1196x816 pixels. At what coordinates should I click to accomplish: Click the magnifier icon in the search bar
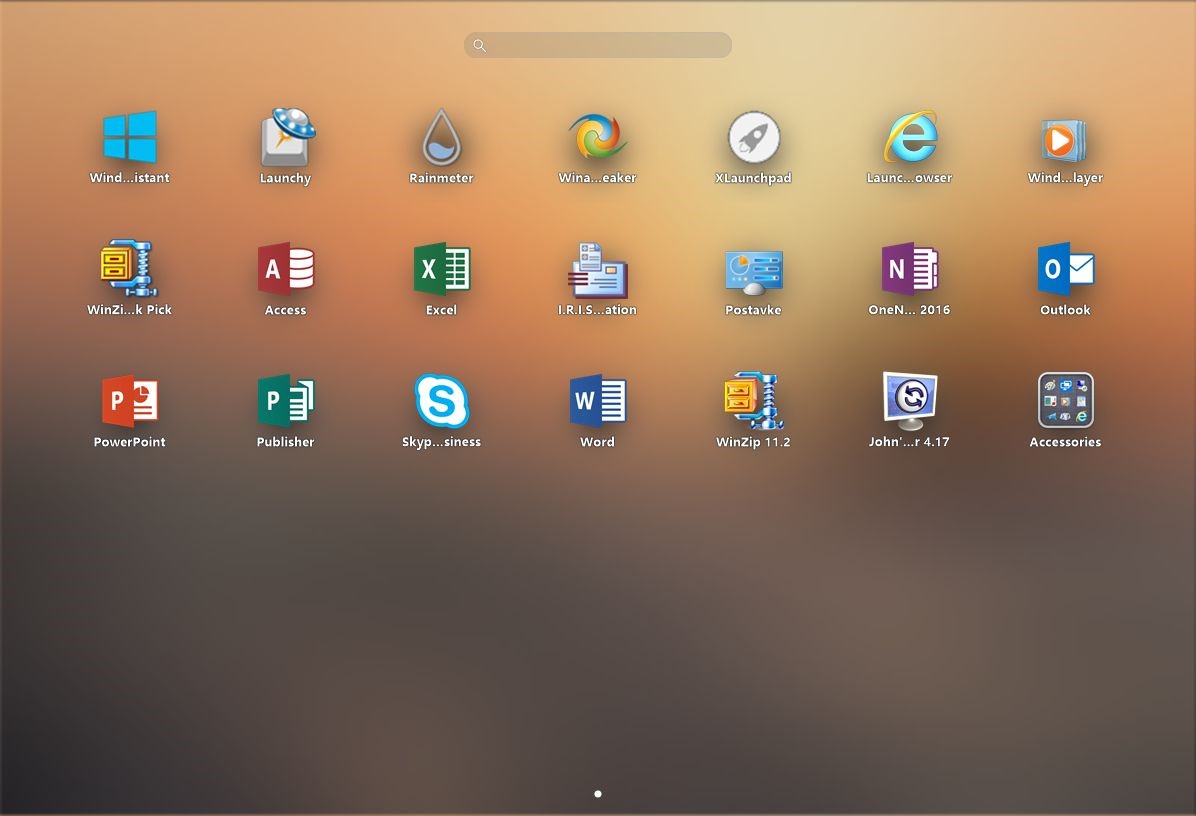coord(480,46)
